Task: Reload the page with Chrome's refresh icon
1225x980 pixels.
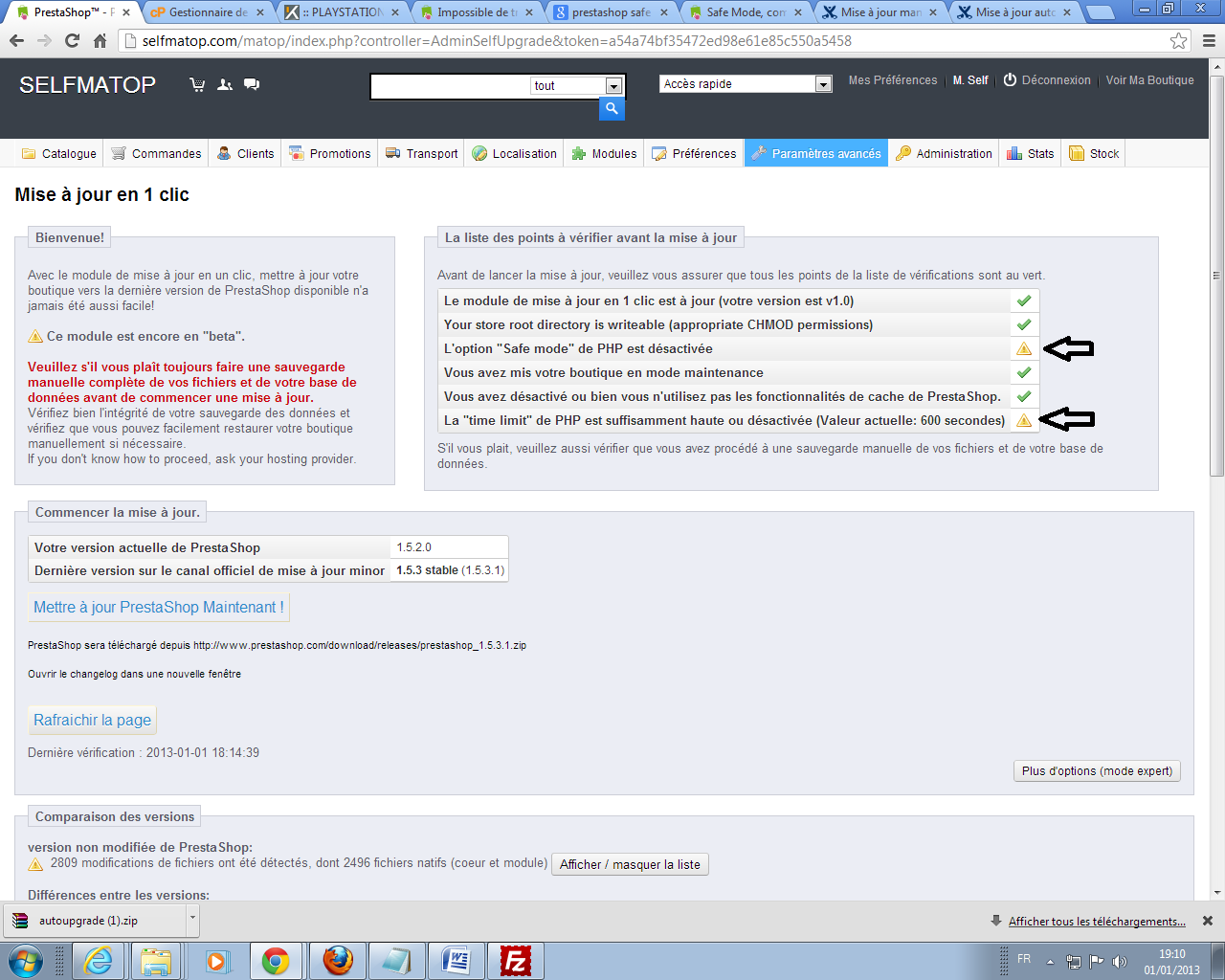Action: [x=72, y=41]
